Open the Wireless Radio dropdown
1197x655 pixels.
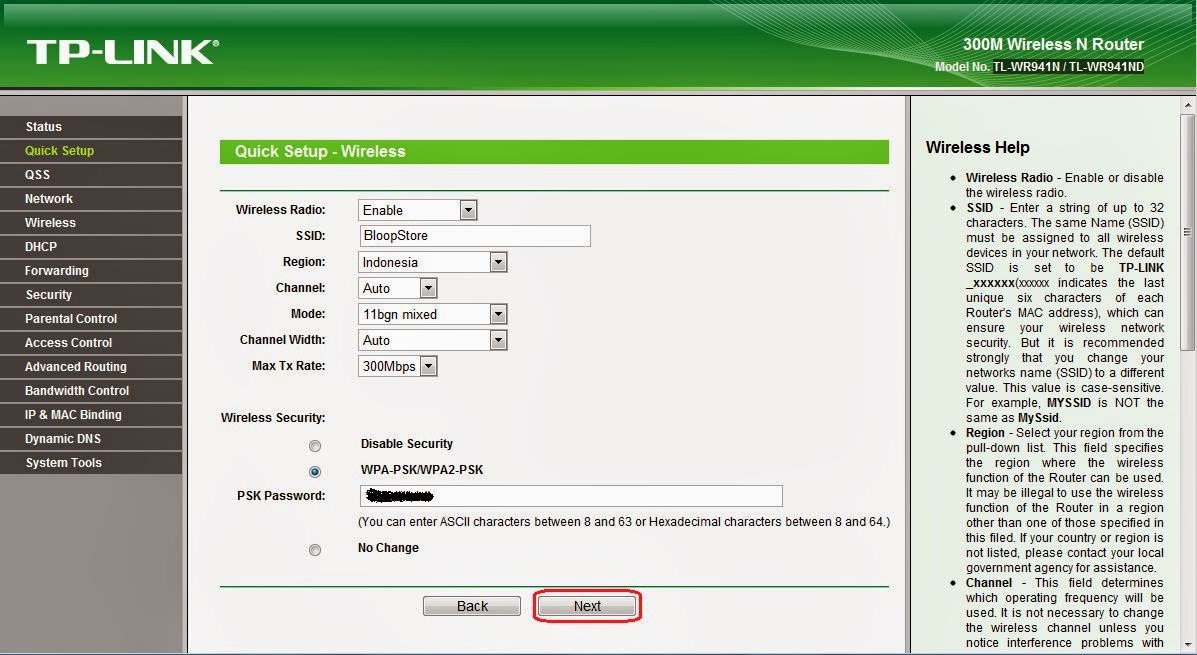coord(466,209)
